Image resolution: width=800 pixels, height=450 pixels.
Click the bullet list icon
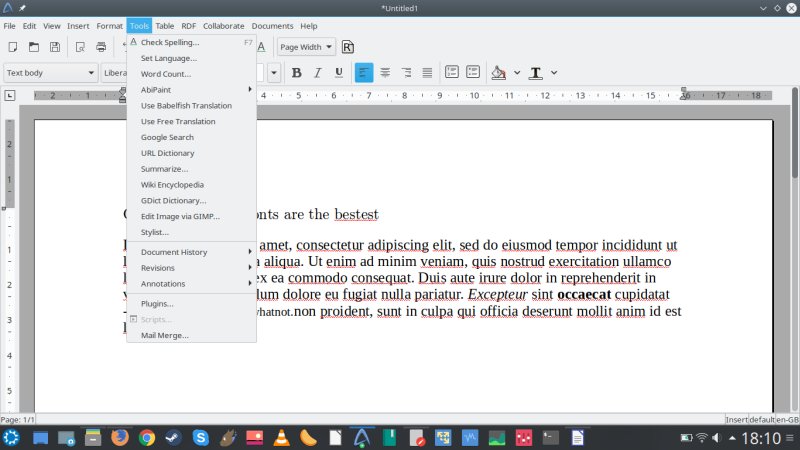(472, 72)
